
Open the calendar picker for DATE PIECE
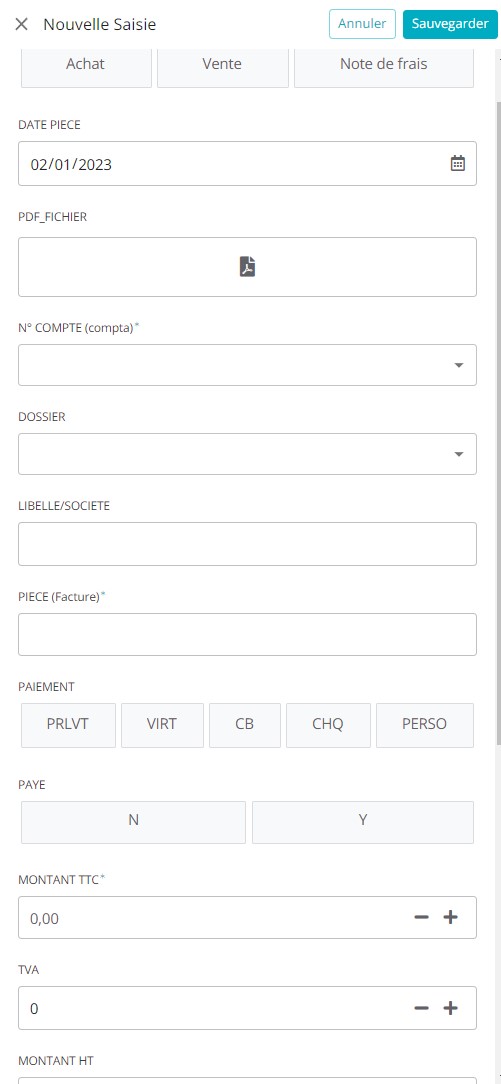(x=457, y=164)
